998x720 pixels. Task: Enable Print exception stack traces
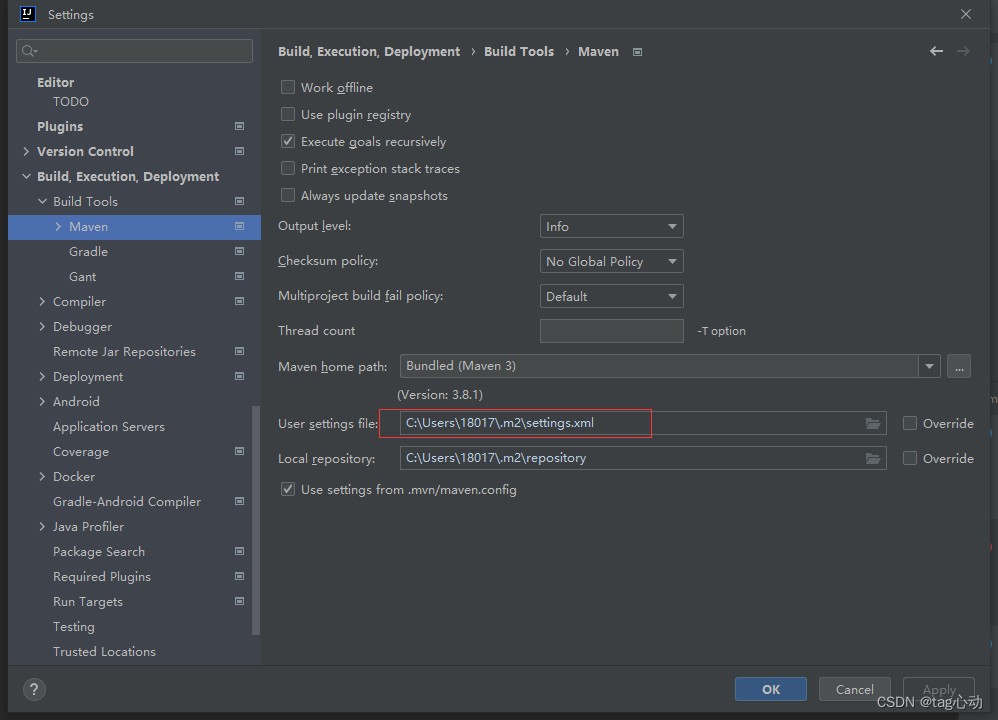(x=288, y=168)
